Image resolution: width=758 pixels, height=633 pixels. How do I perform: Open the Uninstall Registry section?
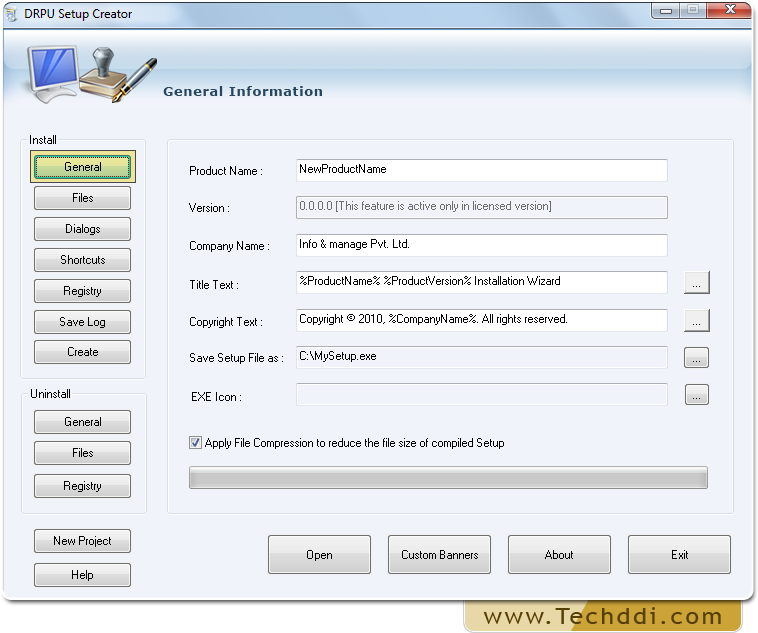(x=82, y=486)
